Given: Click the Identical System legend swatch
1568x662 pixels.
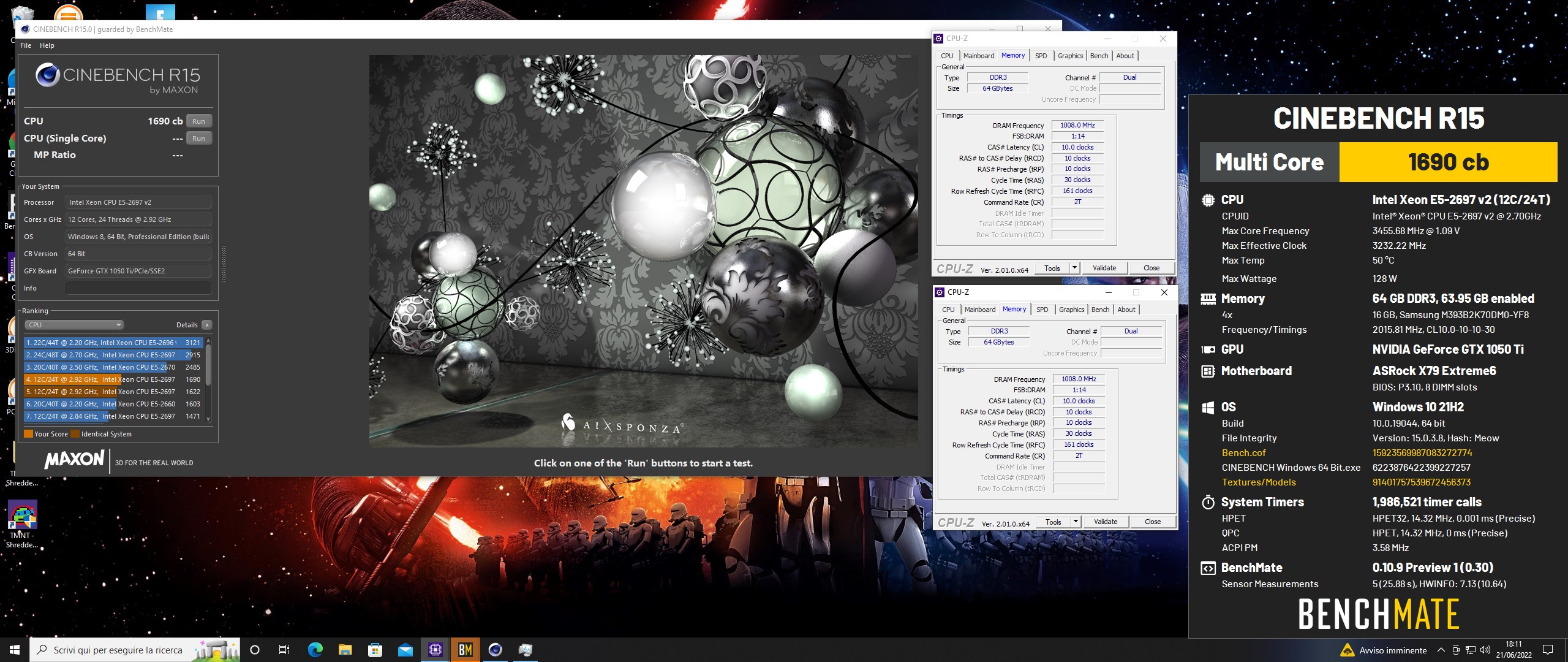Looking at the screenshot, I should 75,434.
